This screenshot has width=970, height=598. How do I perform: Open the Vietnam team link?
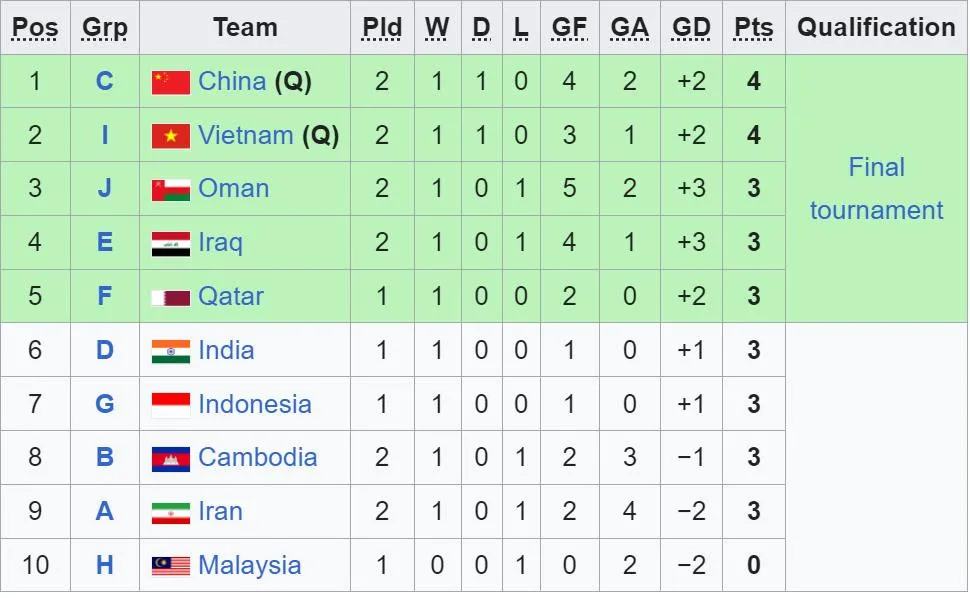[245, 135]
